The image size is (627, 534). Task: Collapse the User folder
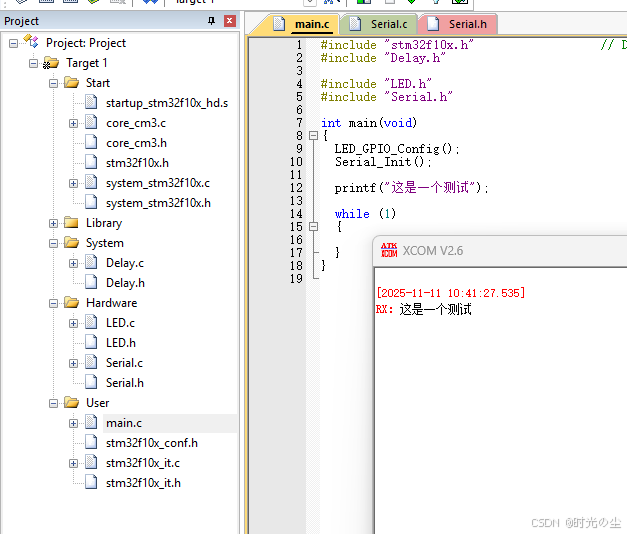pyautogui.click(x=53, y=403)
